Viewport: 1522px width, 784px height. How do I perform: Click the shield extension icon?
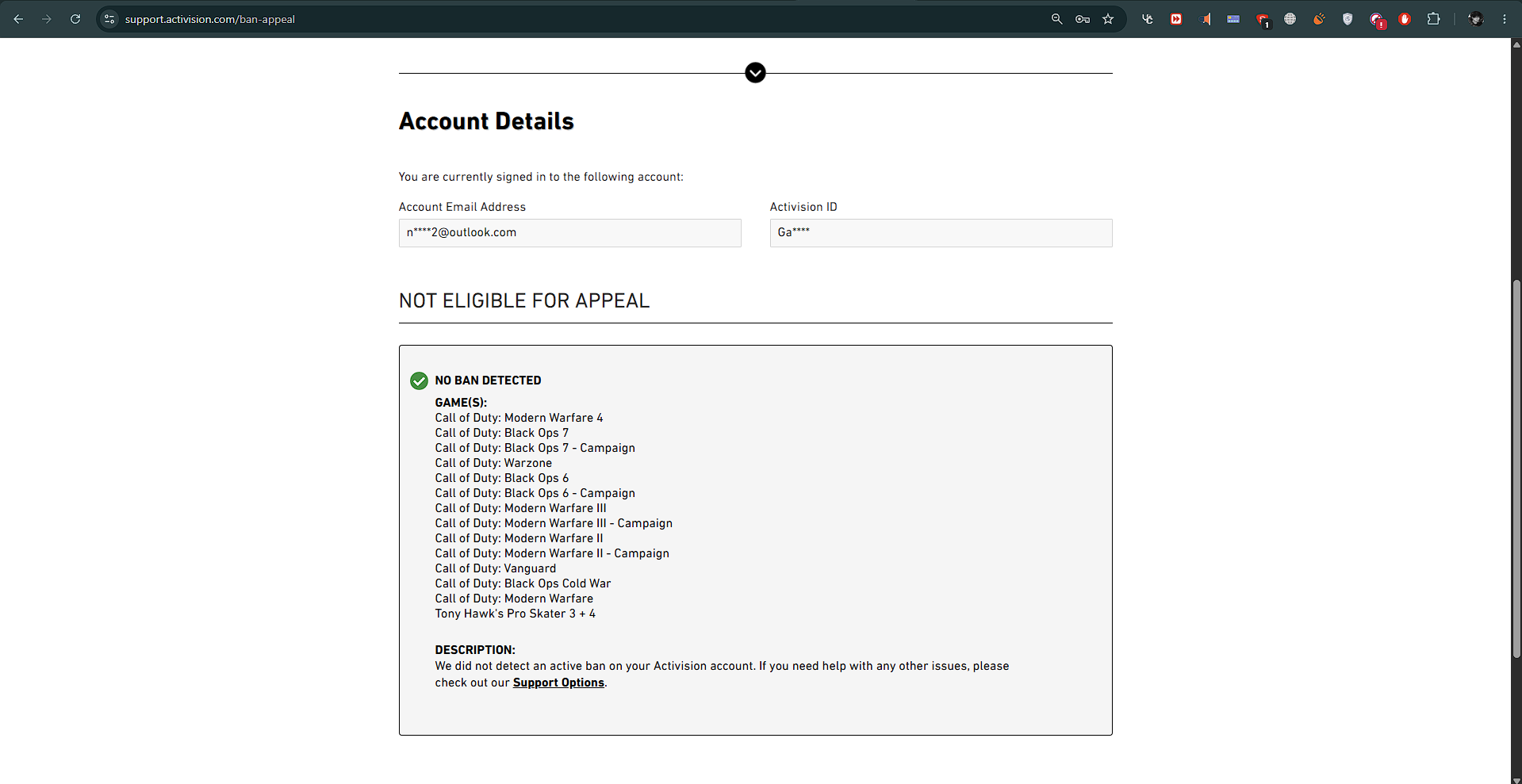click(x=1348, y=19)
